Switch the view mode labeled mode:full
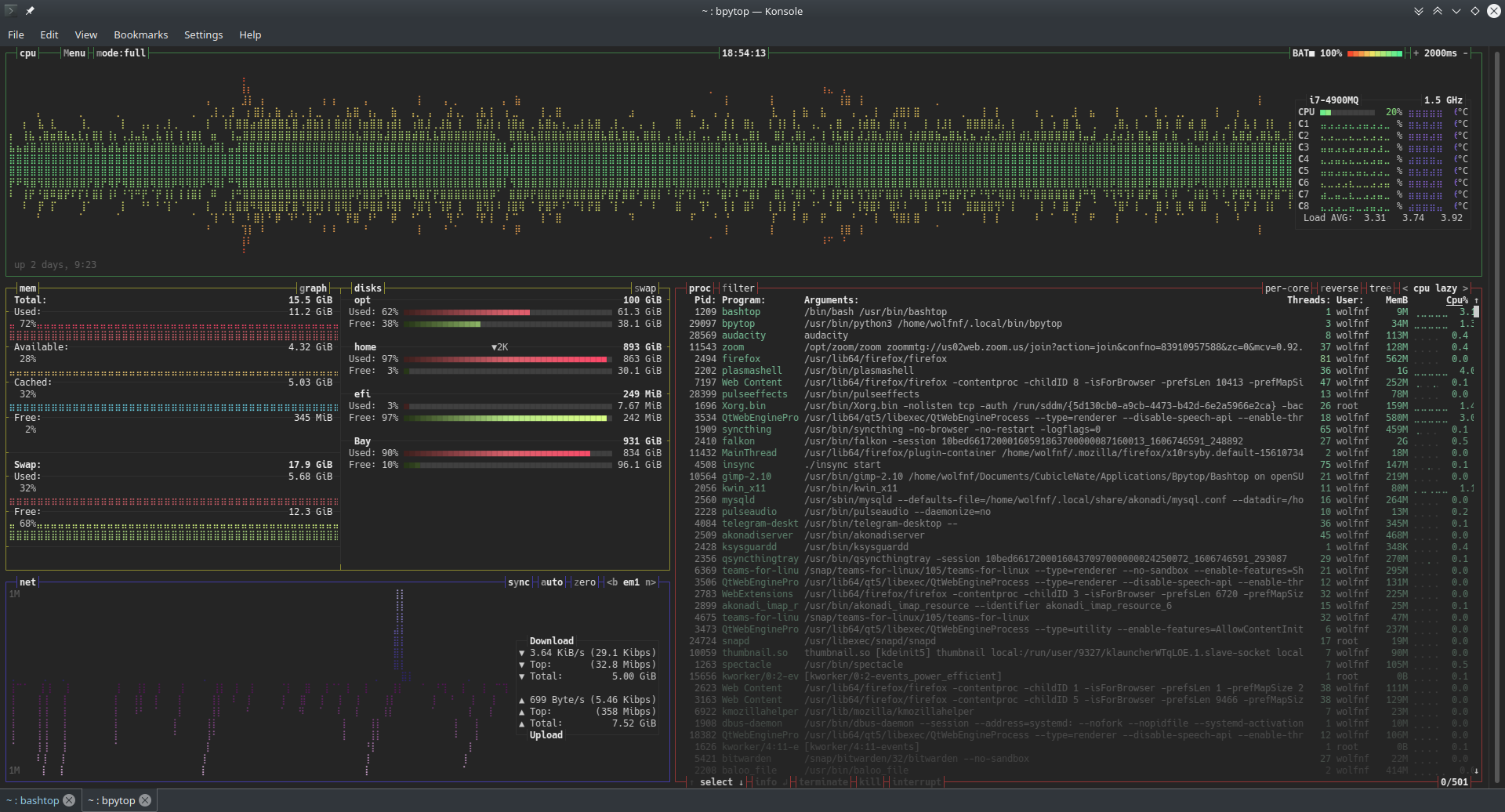The image size is (1505, 812). (x=121, y=53)
